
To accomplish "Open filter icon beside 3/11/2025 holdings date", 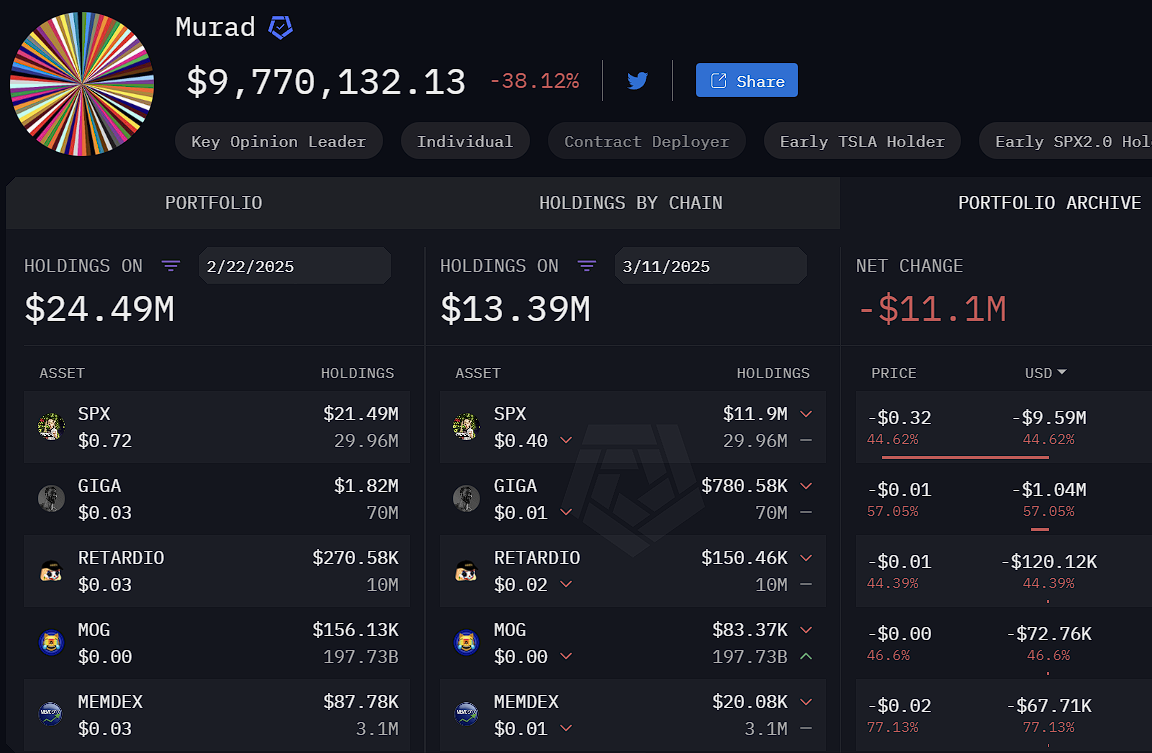I will pyautogui.click(x=587, y=266).
